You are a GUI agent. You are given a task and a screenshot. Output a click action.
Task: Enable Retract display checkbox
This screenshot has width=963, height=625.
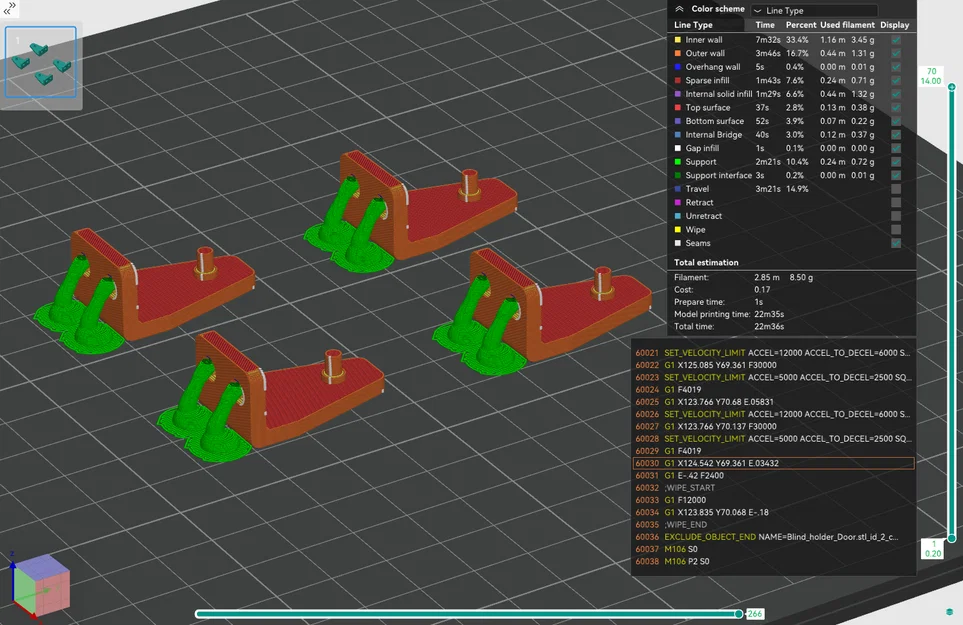coord(896,203)
